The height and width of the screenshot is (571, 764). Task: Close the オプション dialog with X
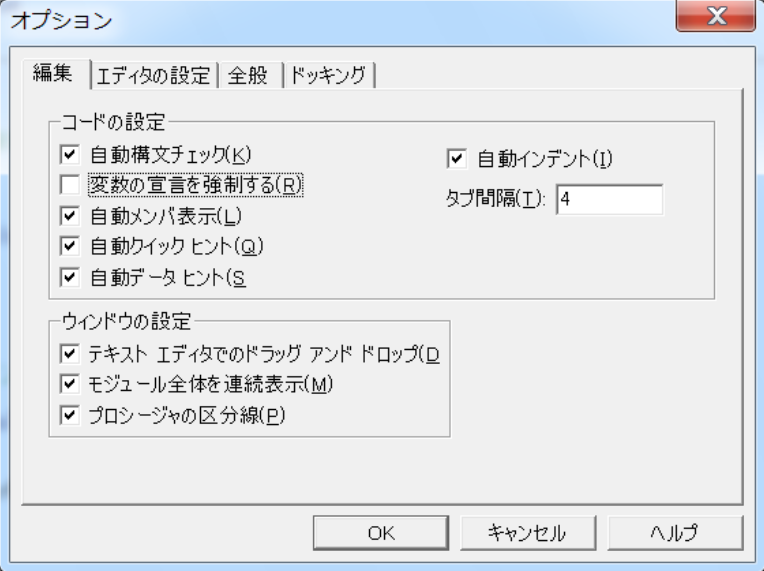click(715, 17)
